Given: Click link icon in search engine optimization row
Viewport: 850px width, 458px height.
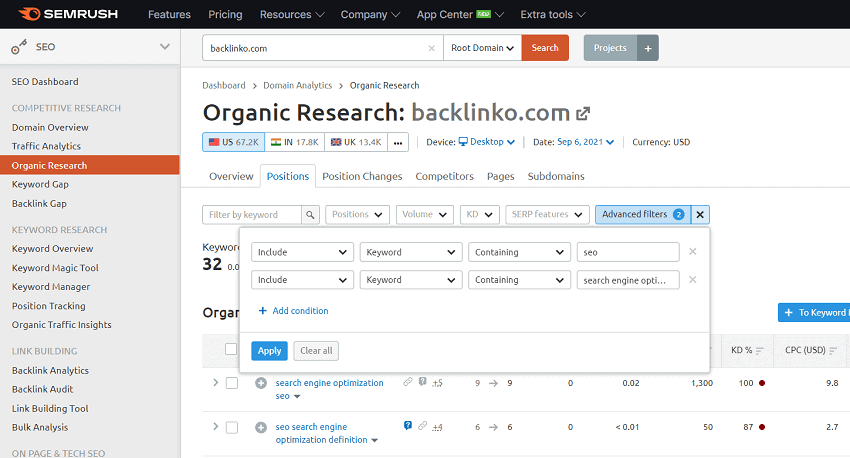Looking at the screenshot, I should coord(408,382).
